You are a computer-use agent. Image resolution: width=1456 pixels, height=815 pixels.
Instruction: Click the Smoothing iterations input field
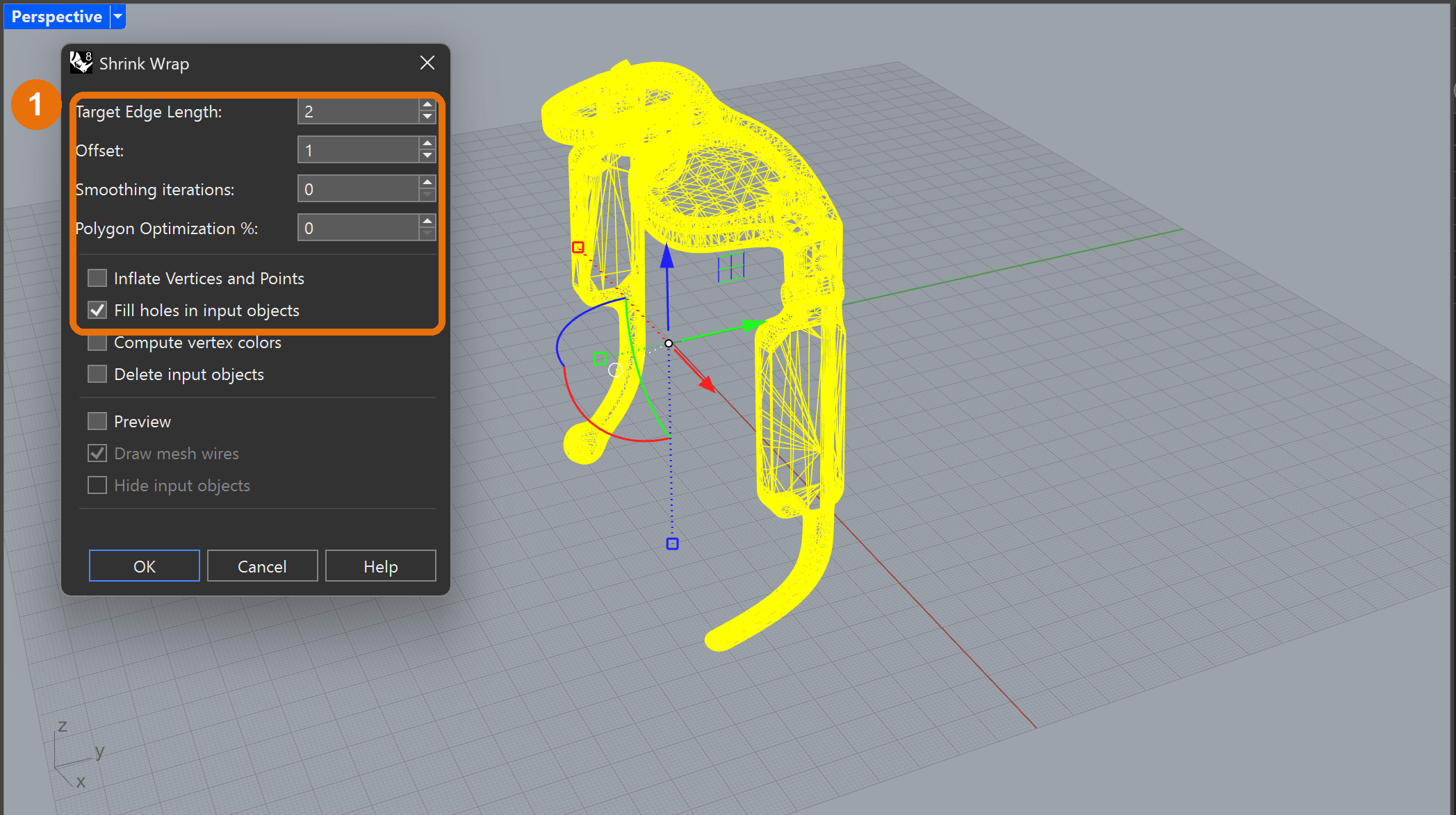click(358, 189)
